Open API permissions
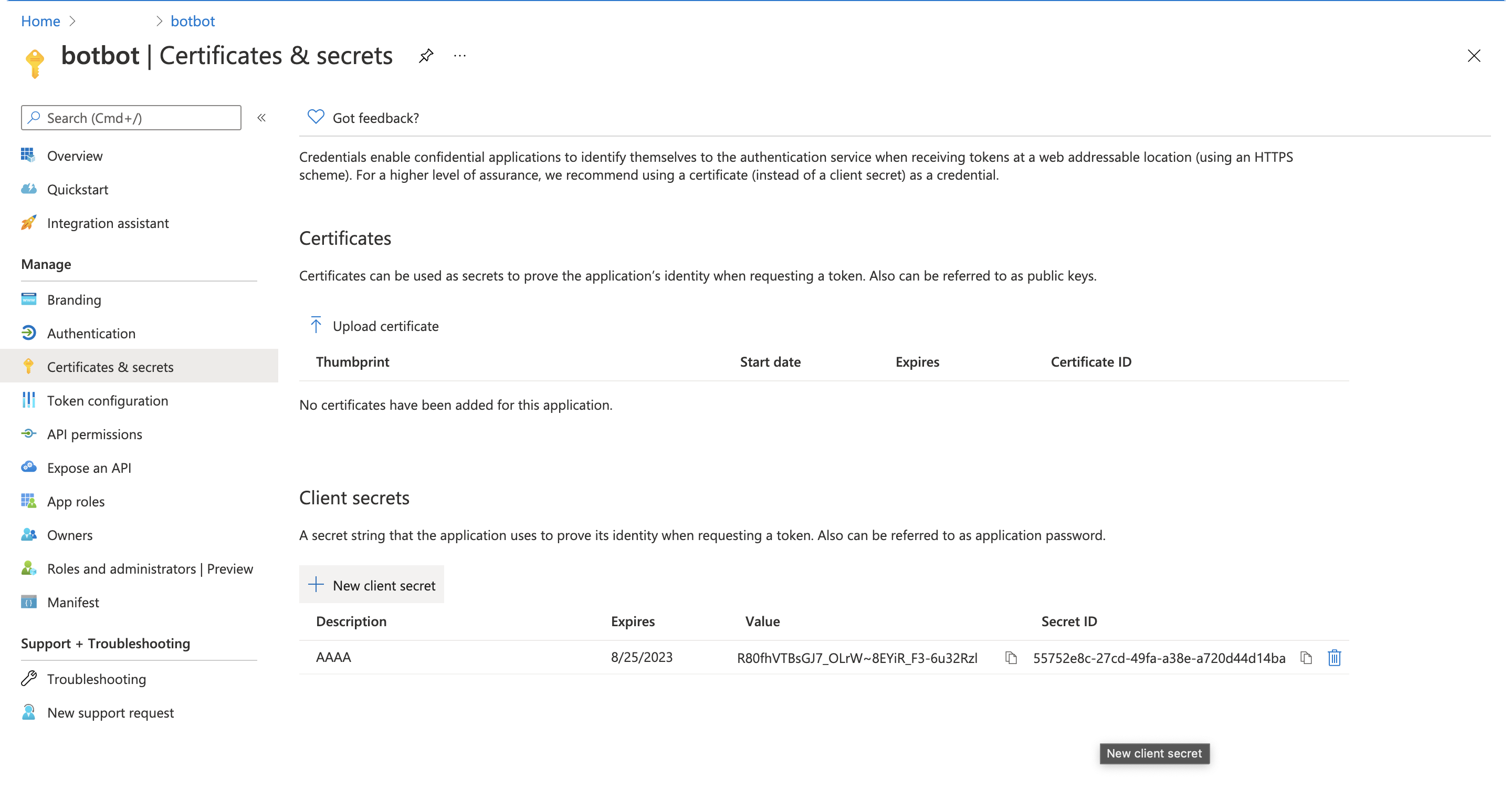The height and width of the screenshot is (788, 1512). (x=94, y=434)
